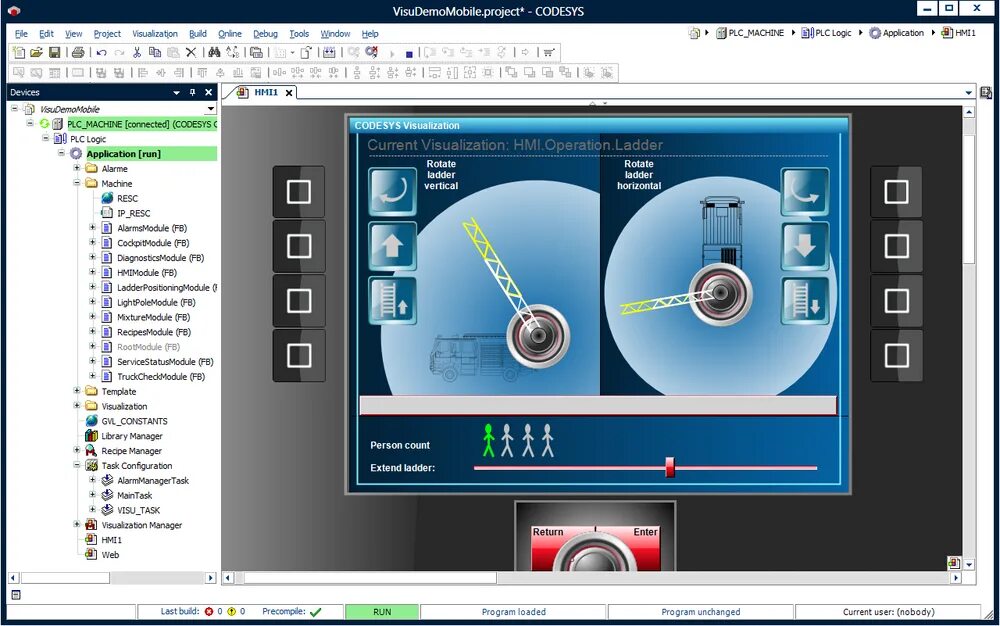The image size is (1000, 626).
Task: Toggle the top-right square HMI side button
Action: 896,192
